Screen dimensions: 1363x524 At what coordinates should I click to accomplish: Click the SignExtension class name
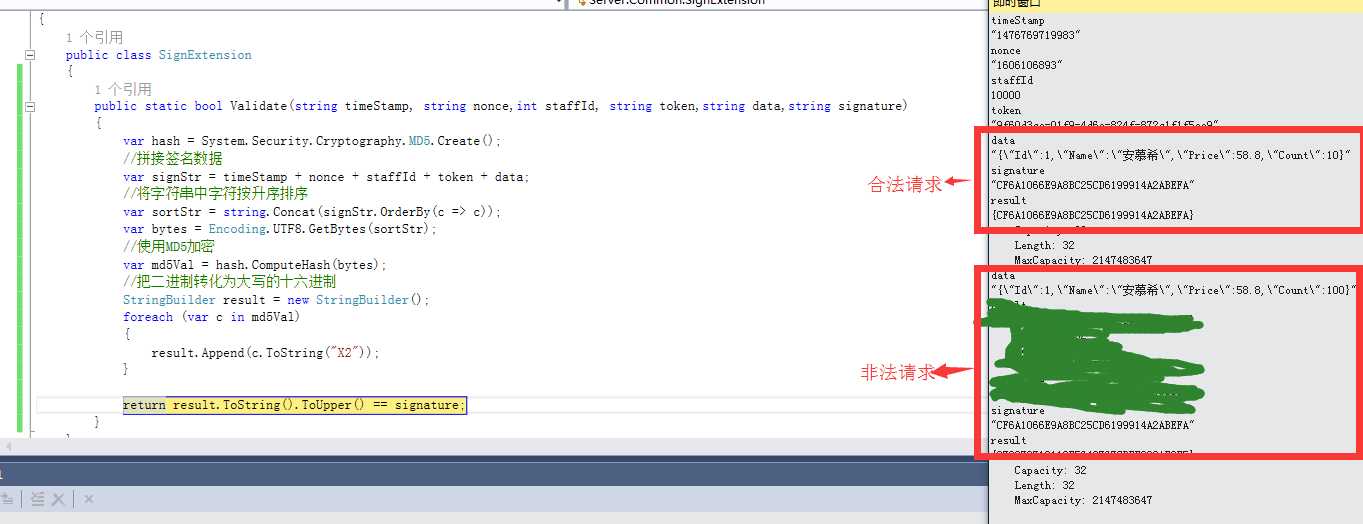point(205,55)
